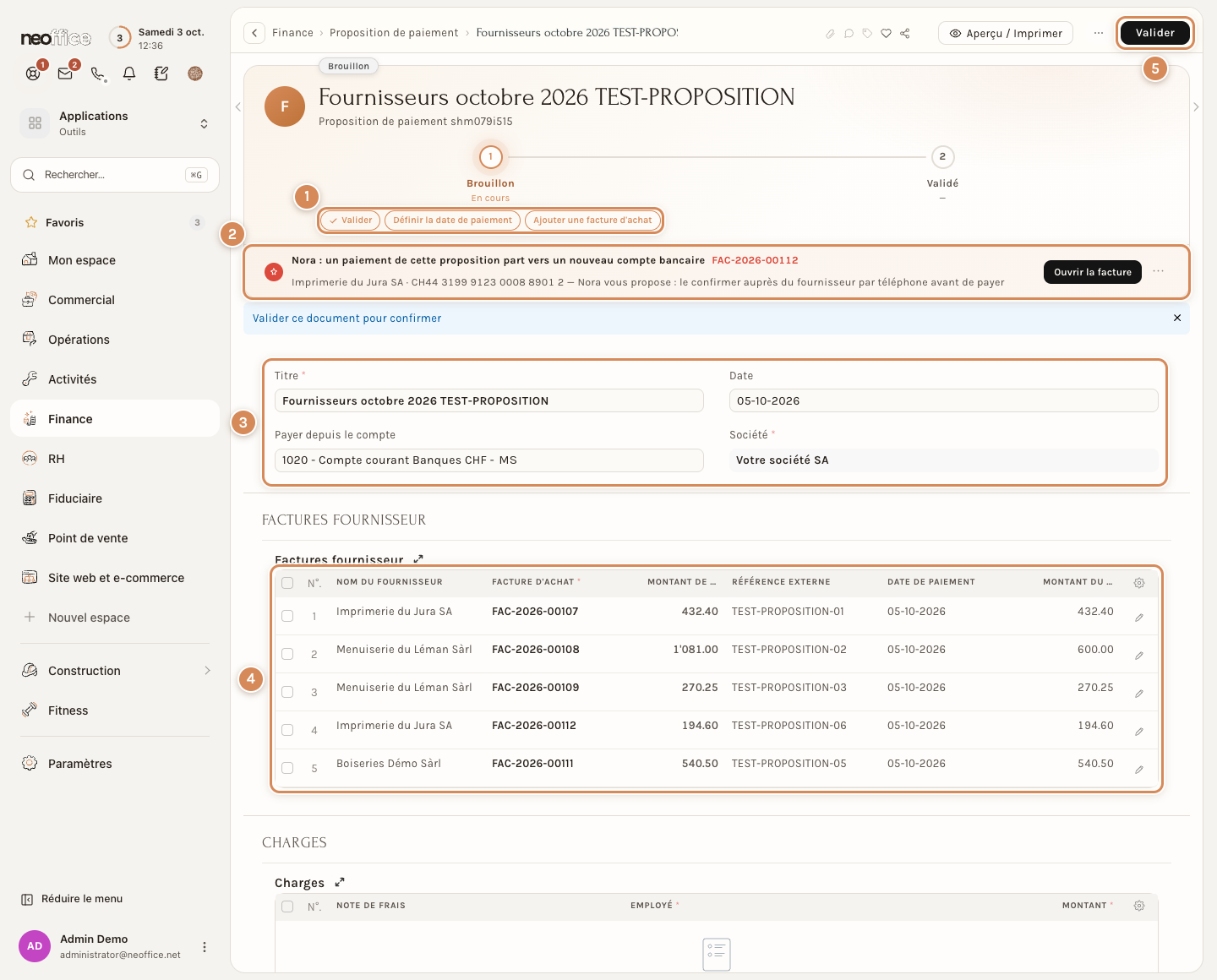The image size is (1217, 980).
Task: Expand Factures fournisseur table to fullscreen
Action: pos(418,559)
